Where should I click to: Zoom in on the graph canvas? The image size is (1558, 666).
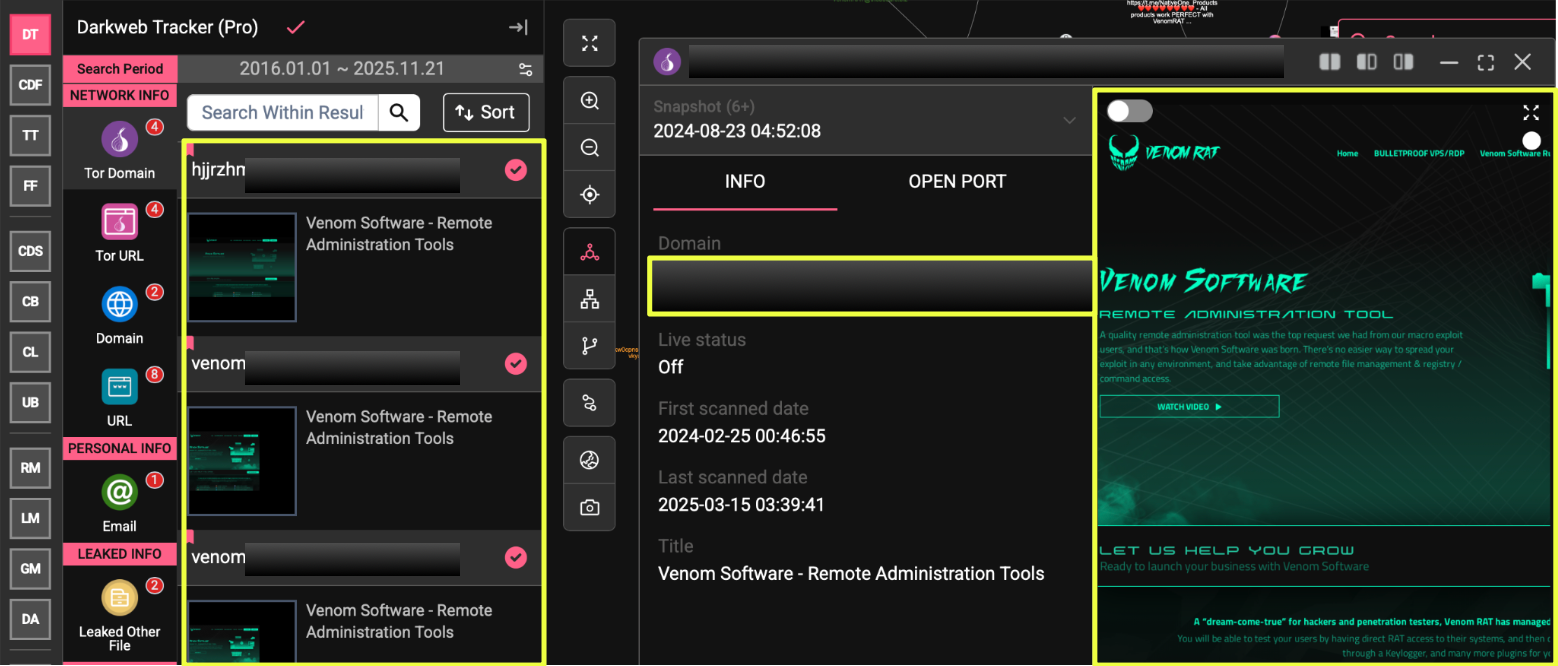[590, 101]
